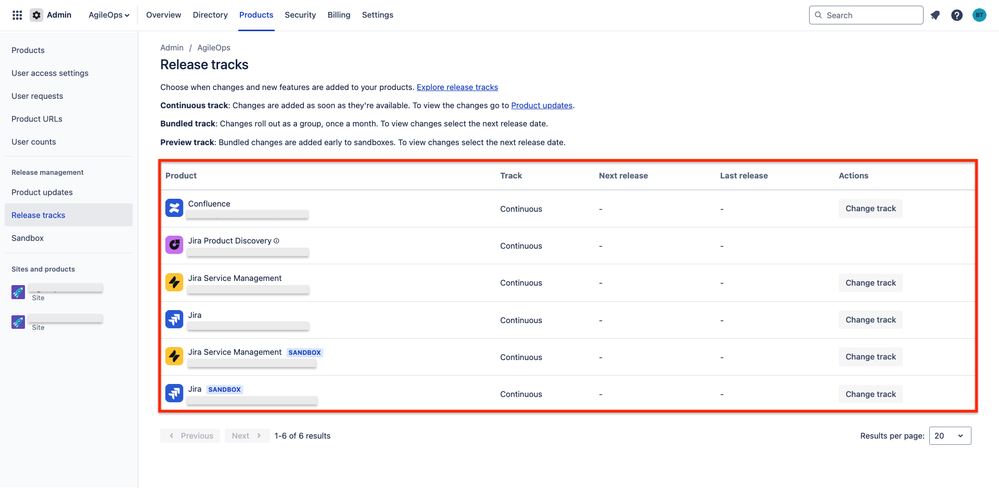This screenshot has height=488, width=999.
Task: Click the Release tracks page heading
Action: click(x=205, y=64)
